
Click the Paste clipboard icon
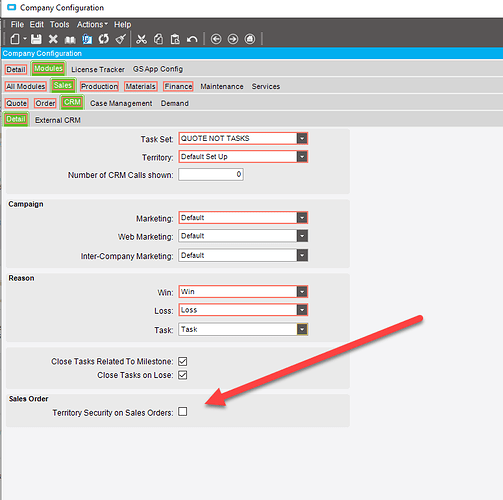pyautogui.click(x=175, y=39)
